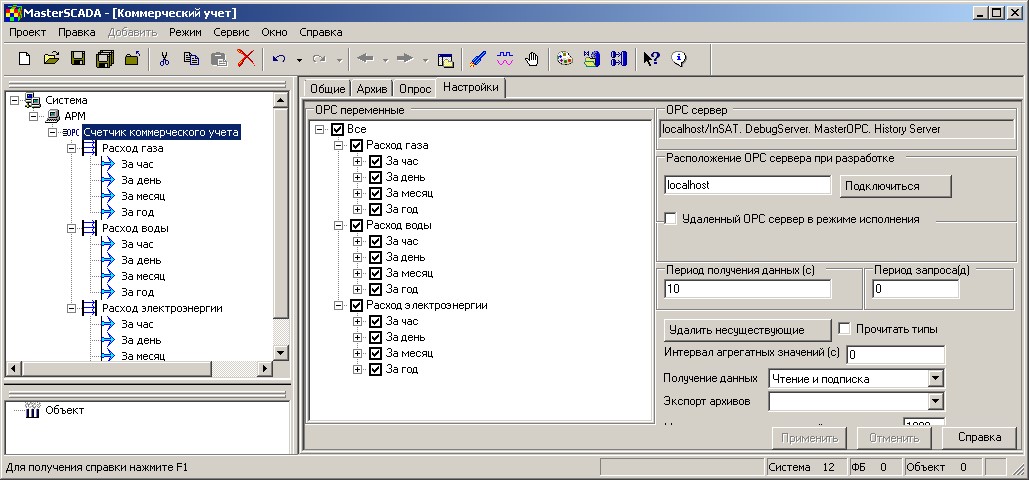The height and width of the screenshot is (480, 1029).
Task: Expand За час under Расход газа in OPC переменные
Action: (357, 162)
